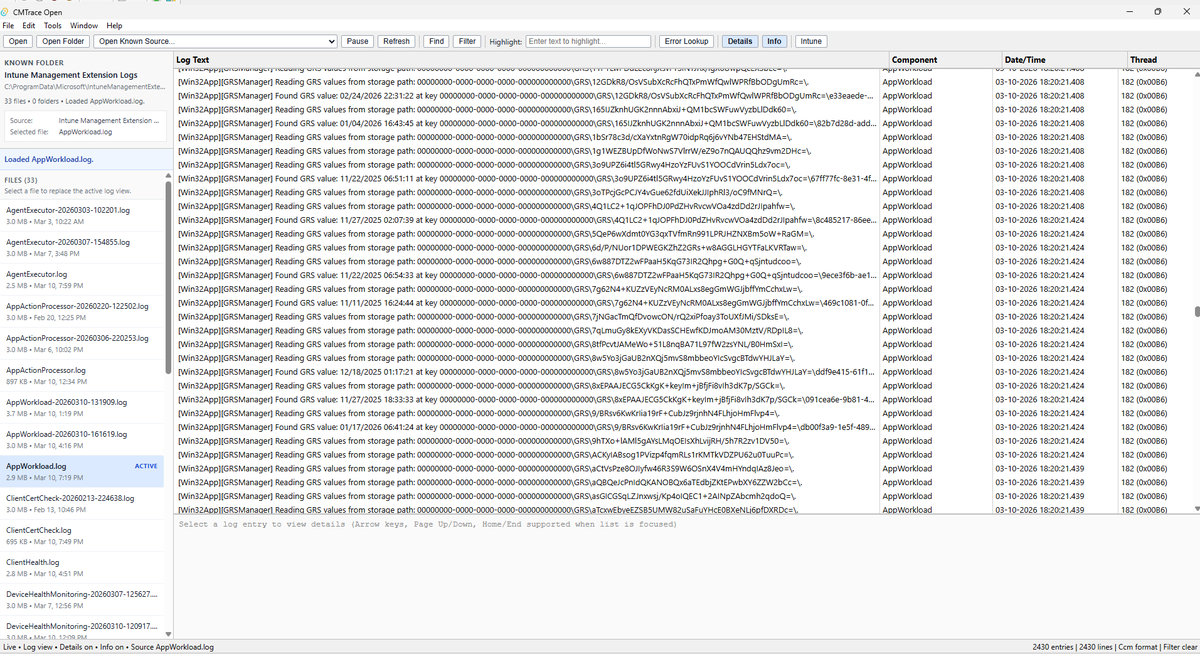The width and height of the screenshot is (1200, 654).
Task: Select AgentExecutor-20260303-102201.log file
Action: click(x=82, y=215)
